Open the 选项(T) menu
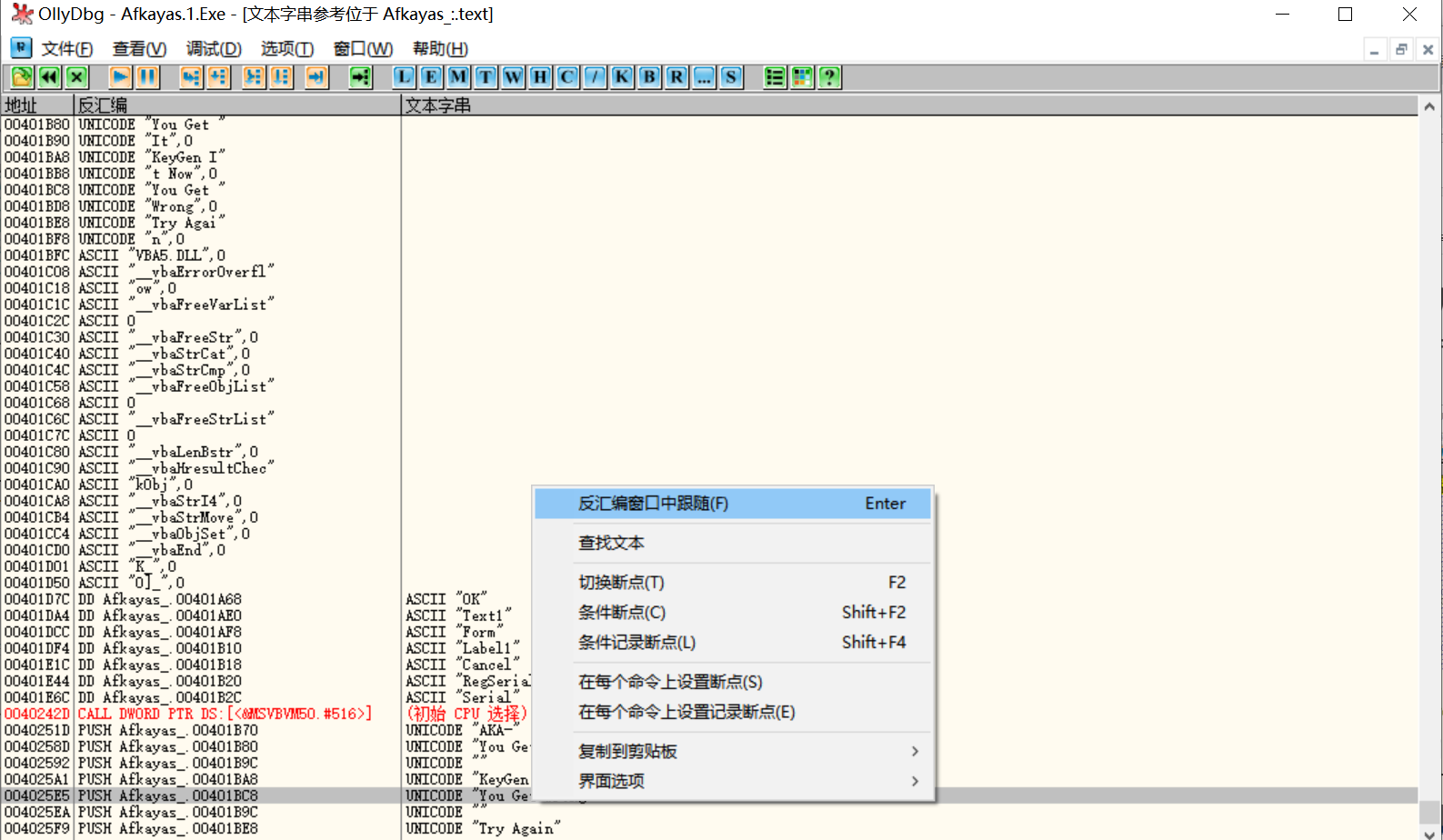The image size is (1443, 840). click(287, 49)
